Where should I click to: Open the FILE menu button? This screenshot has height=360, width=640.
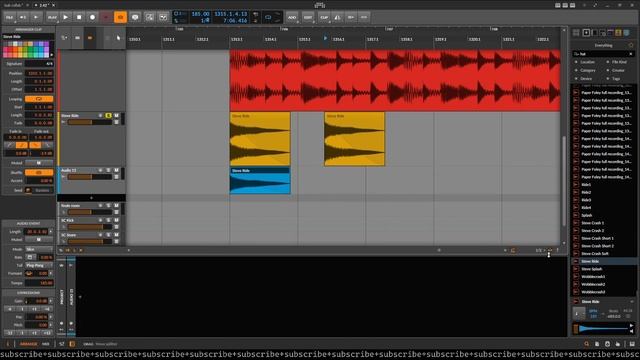coord(9,17)
